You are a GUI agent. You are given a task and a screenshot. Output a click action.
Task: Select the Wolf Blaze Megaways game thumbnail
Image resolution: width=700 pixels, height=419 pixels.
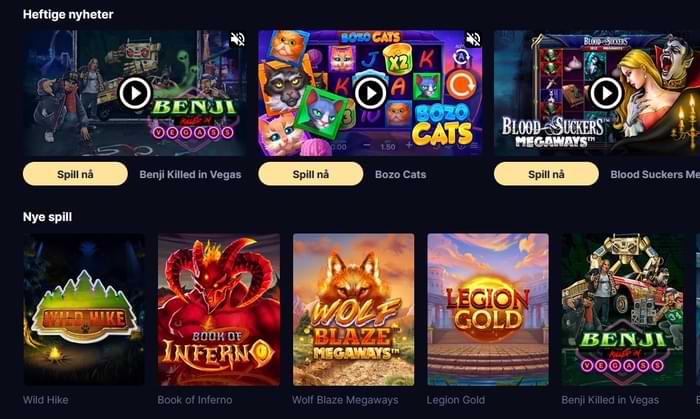pos(354,309)
